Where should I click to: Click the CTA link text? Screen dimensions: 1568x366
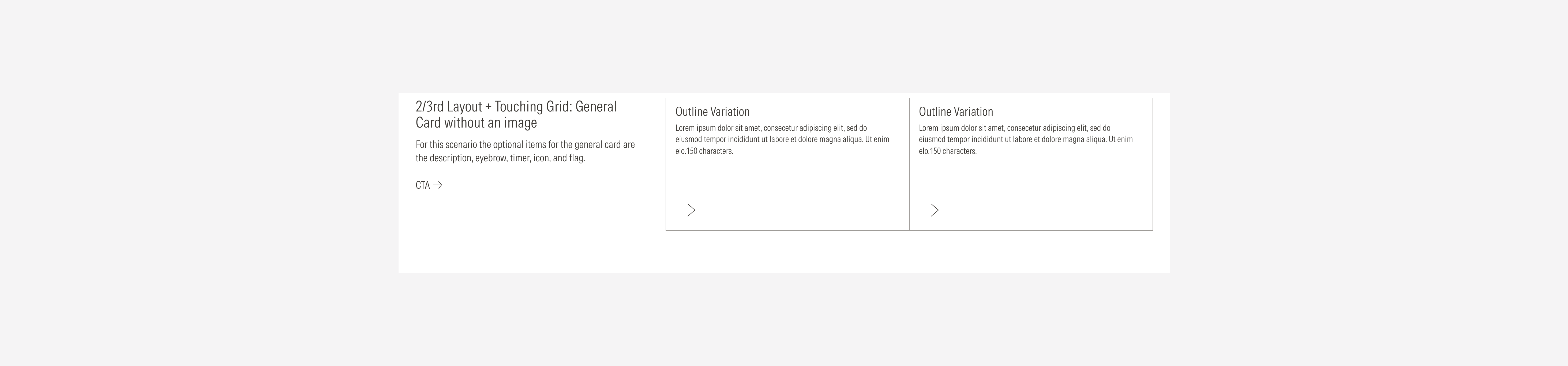pos(422,185)
